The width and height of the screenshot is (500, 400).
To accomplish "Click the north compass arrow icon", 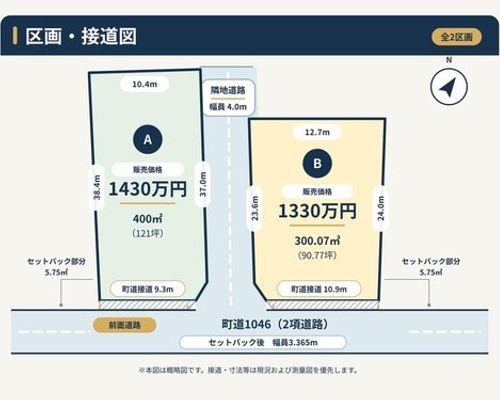I will (449, 87).
